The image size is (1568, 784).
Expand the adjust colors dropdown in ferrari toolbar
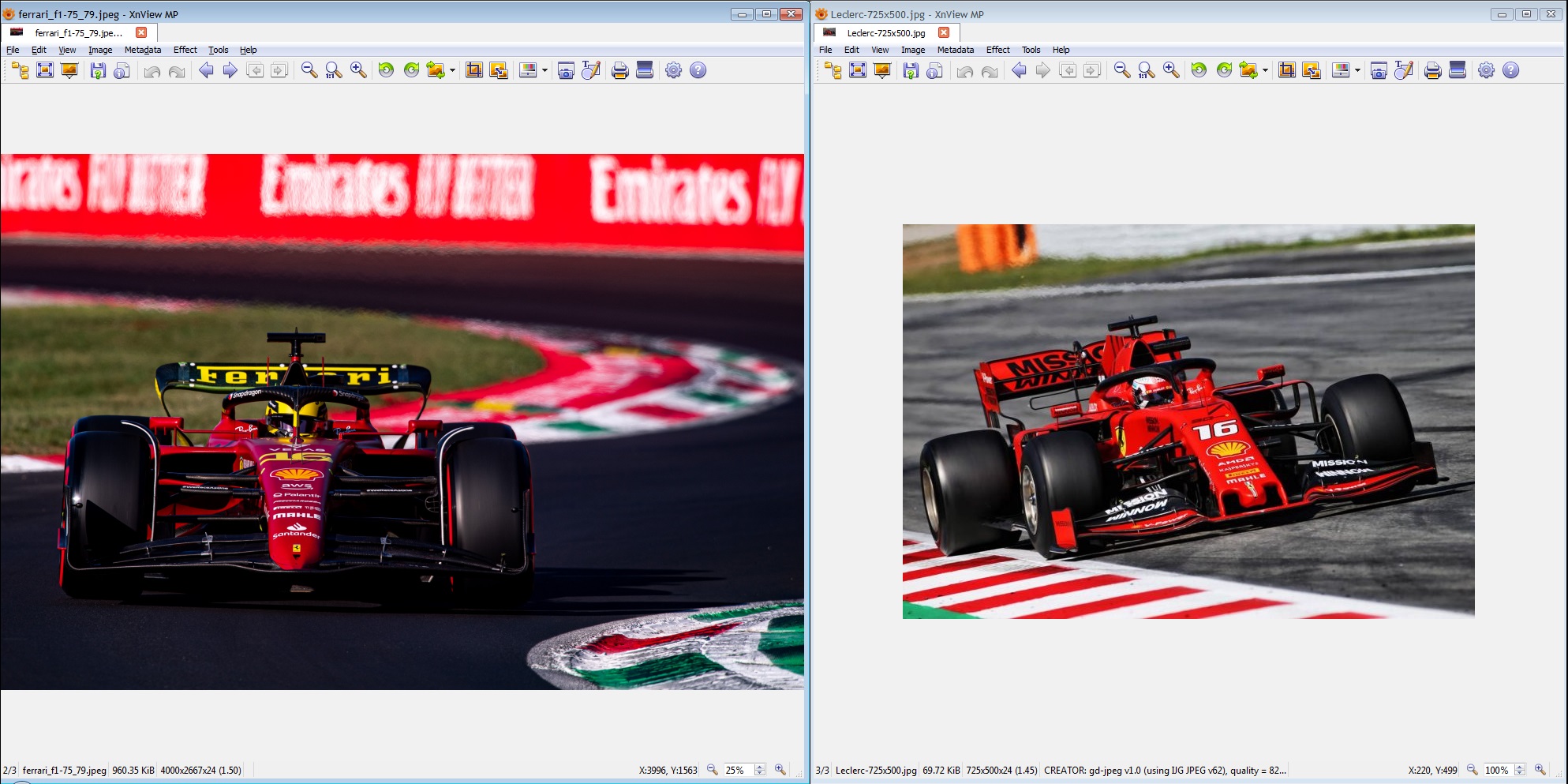click(x=544, y=70)
